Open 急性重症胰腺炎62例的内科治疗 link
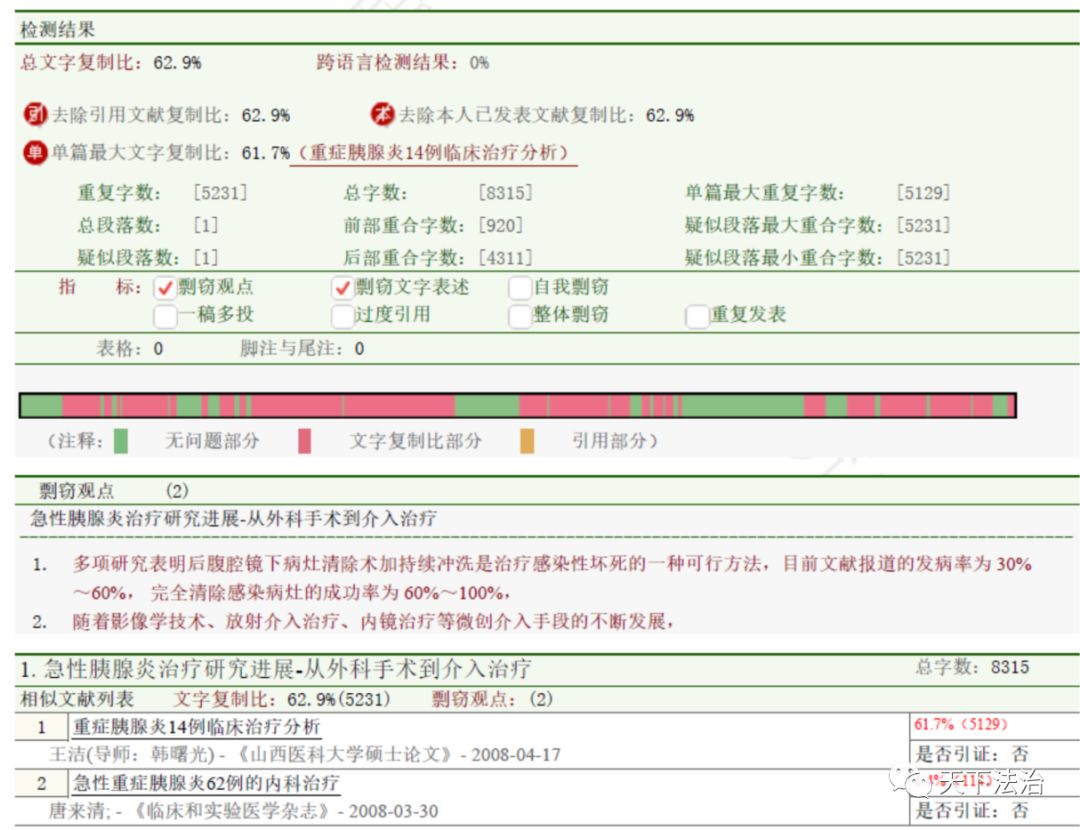Viewport: 1080px width, 830px height. tap(206, 783)
